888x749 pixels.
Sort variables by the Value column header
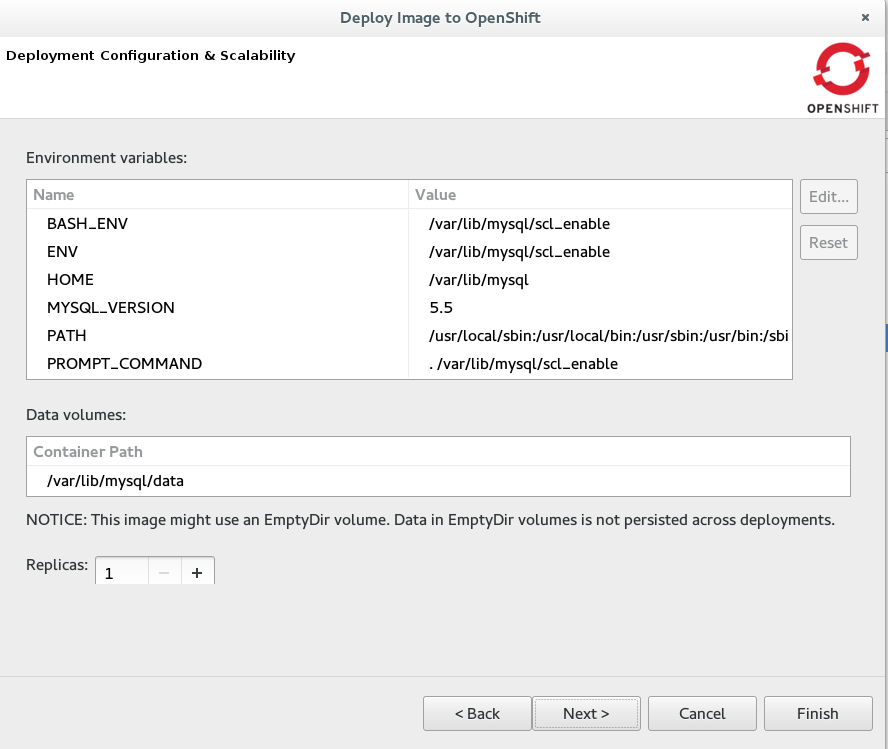(x=600, y=195)
